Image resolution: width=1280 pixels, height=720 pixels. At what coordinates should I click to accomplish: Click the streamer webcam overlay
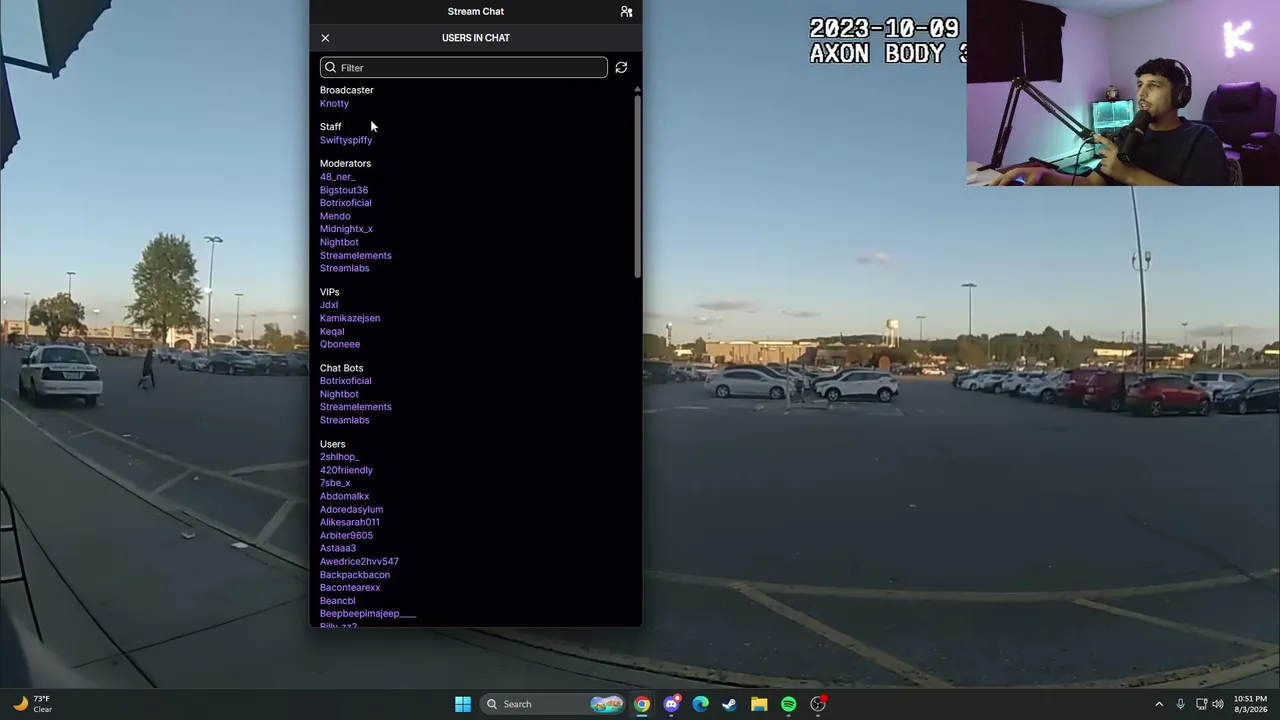(1123, 93)
